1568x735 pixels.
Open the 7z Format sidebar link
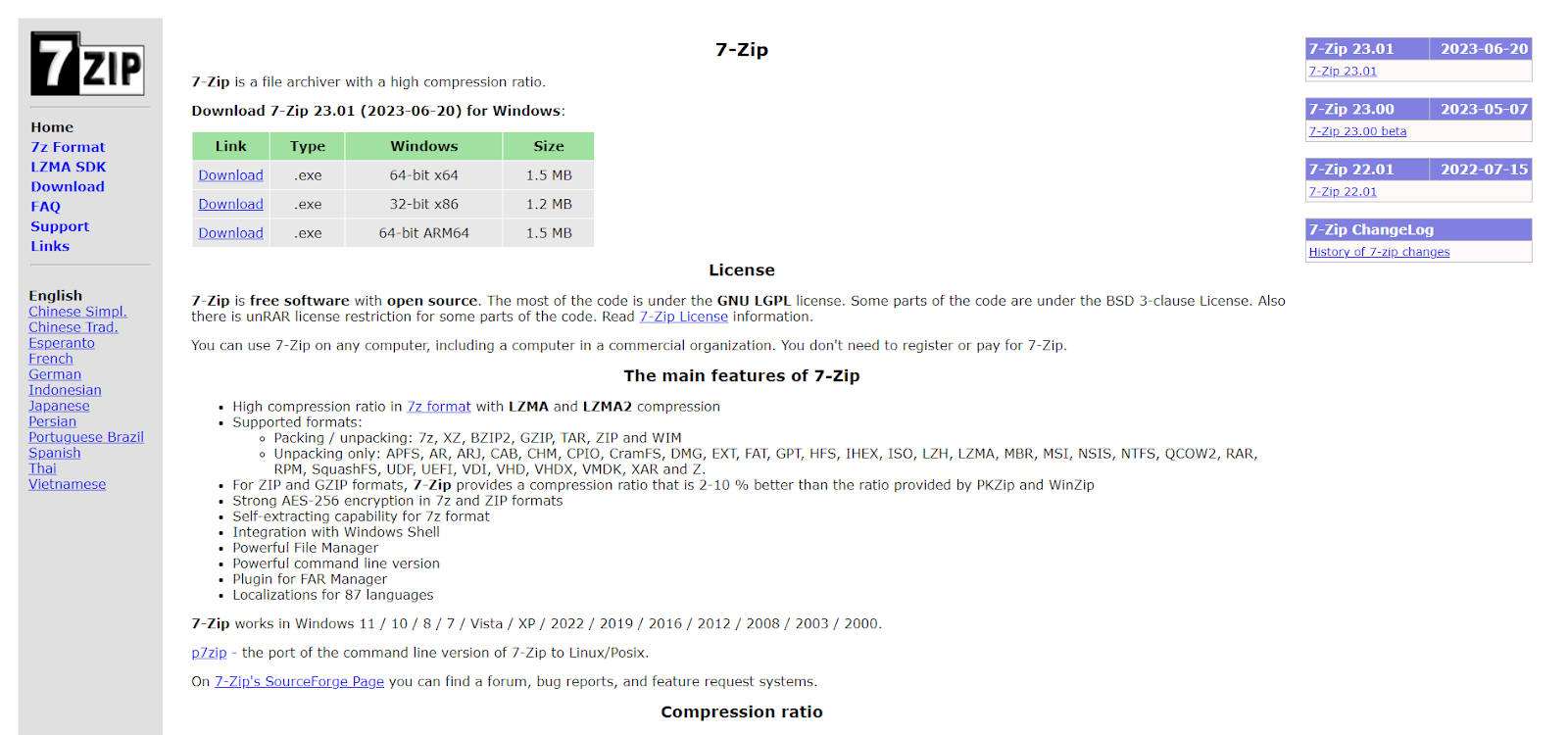point(68,147)
